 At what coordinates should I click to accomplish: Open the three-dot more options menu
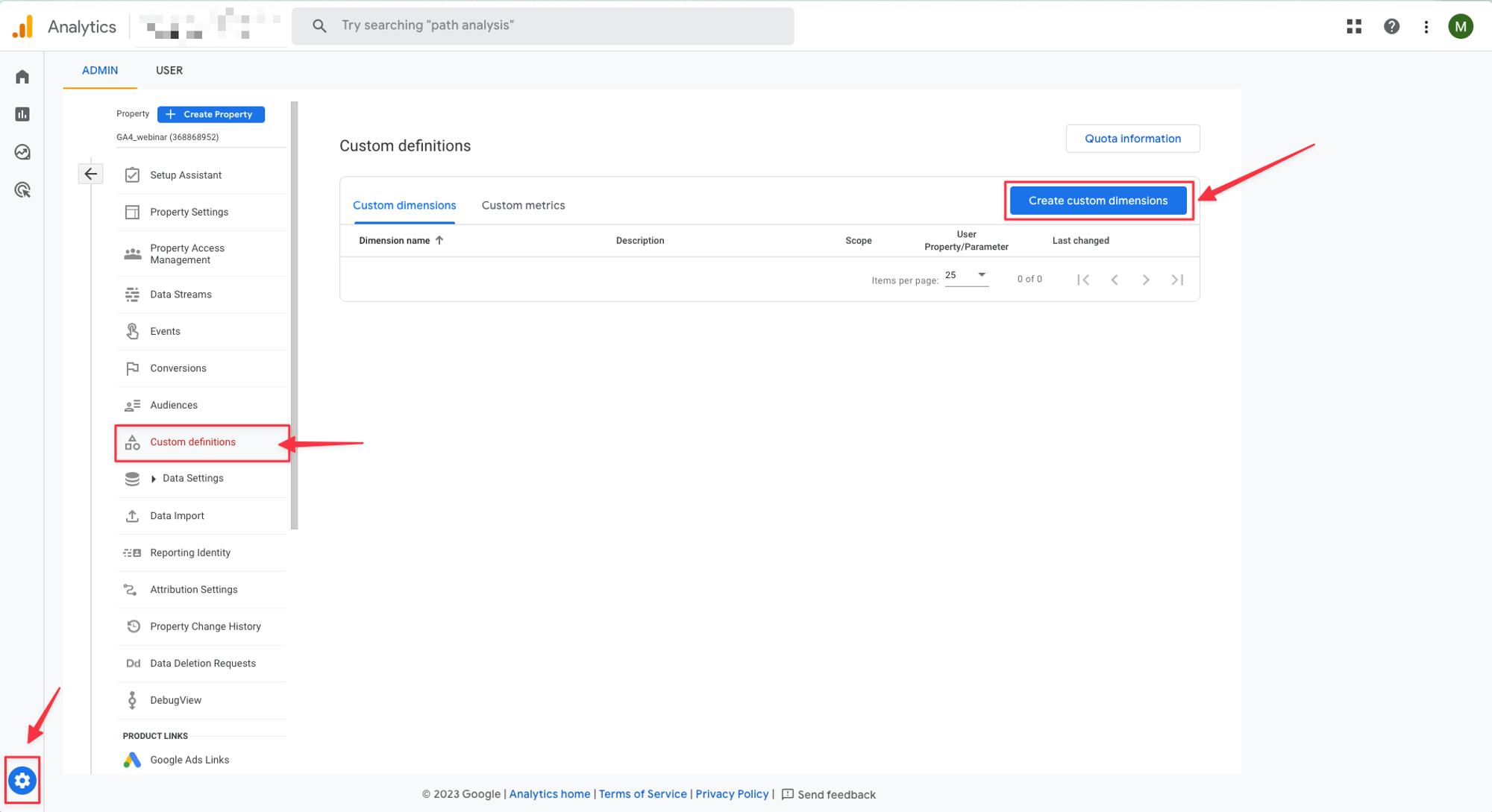tap(1426, 27)
